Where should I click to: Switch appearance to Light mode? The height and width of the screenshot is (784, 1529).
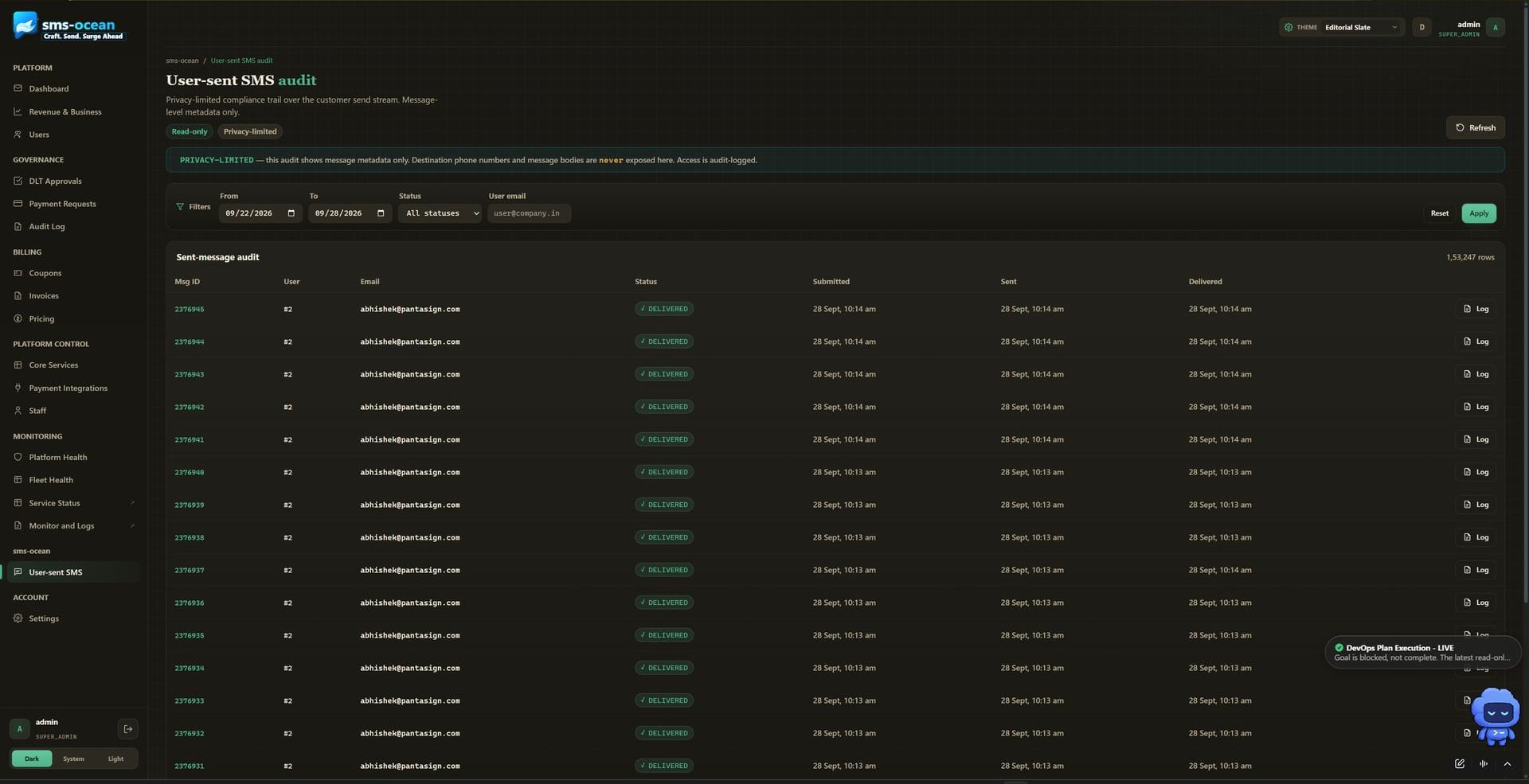pyautogui.click(x=115, y=759)
